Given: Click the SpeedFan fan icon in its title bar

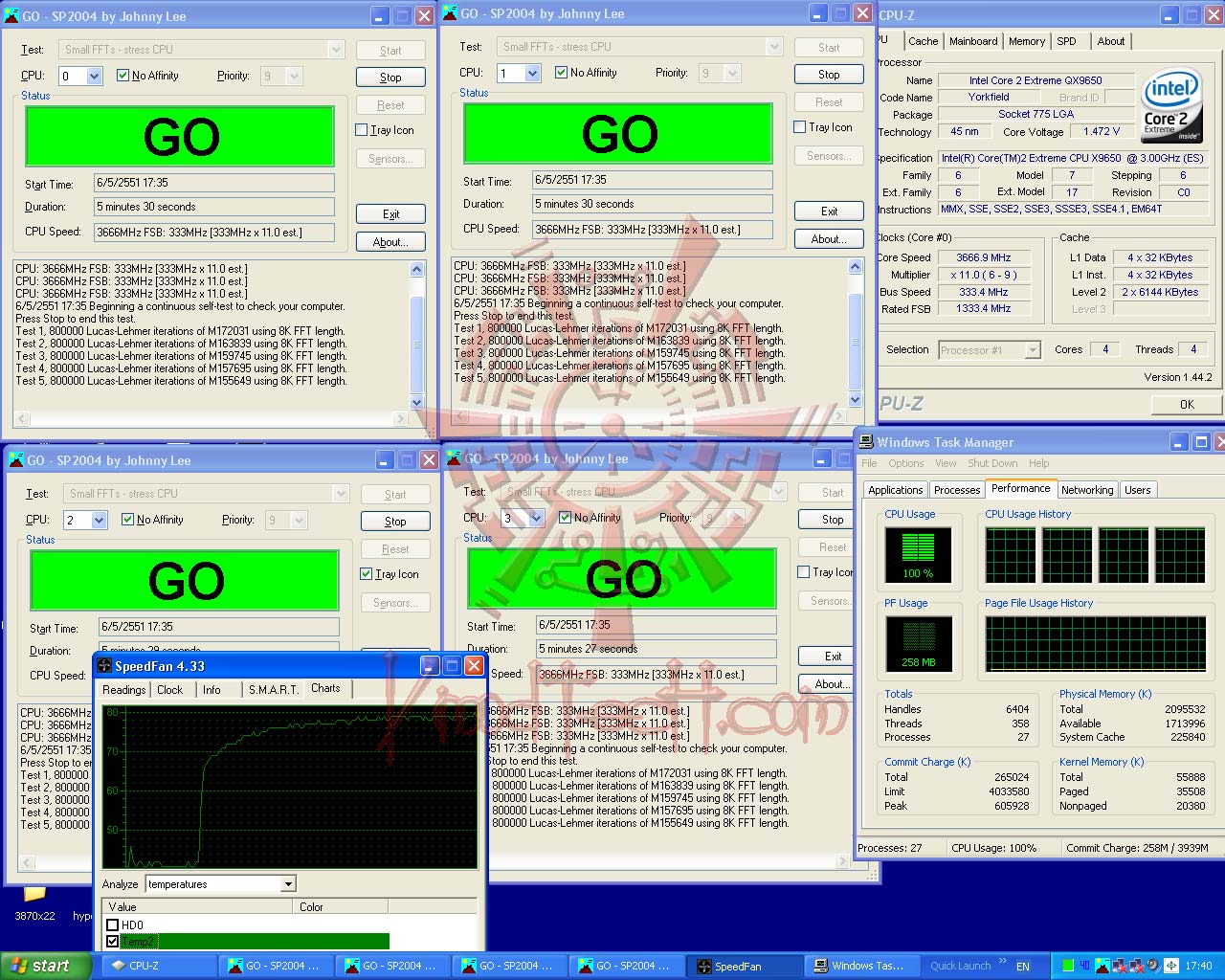Looking at the screenshot, I should [104, 665].
